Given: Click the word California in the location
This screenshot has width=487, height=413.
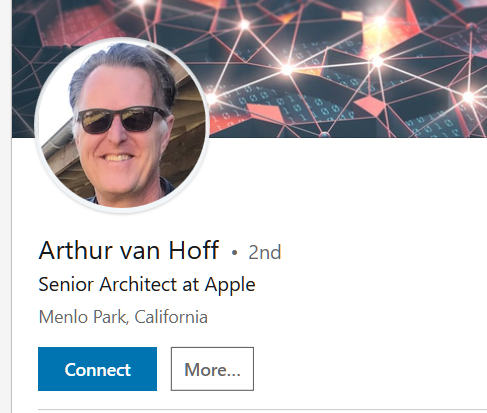Looking at the screenshot, I should coord(171,317).
